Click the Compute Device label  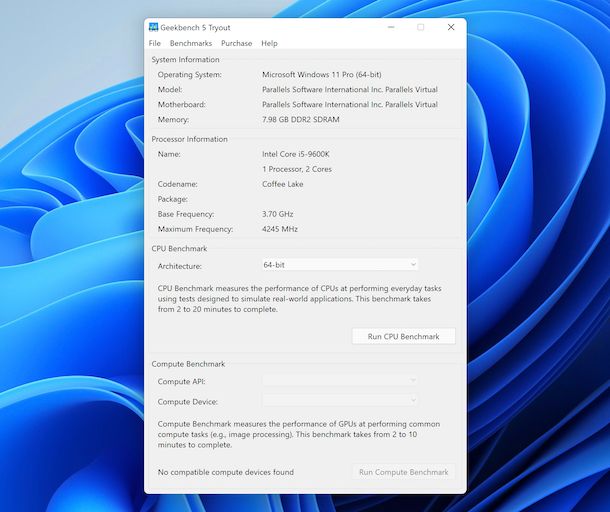coord(188,402)
